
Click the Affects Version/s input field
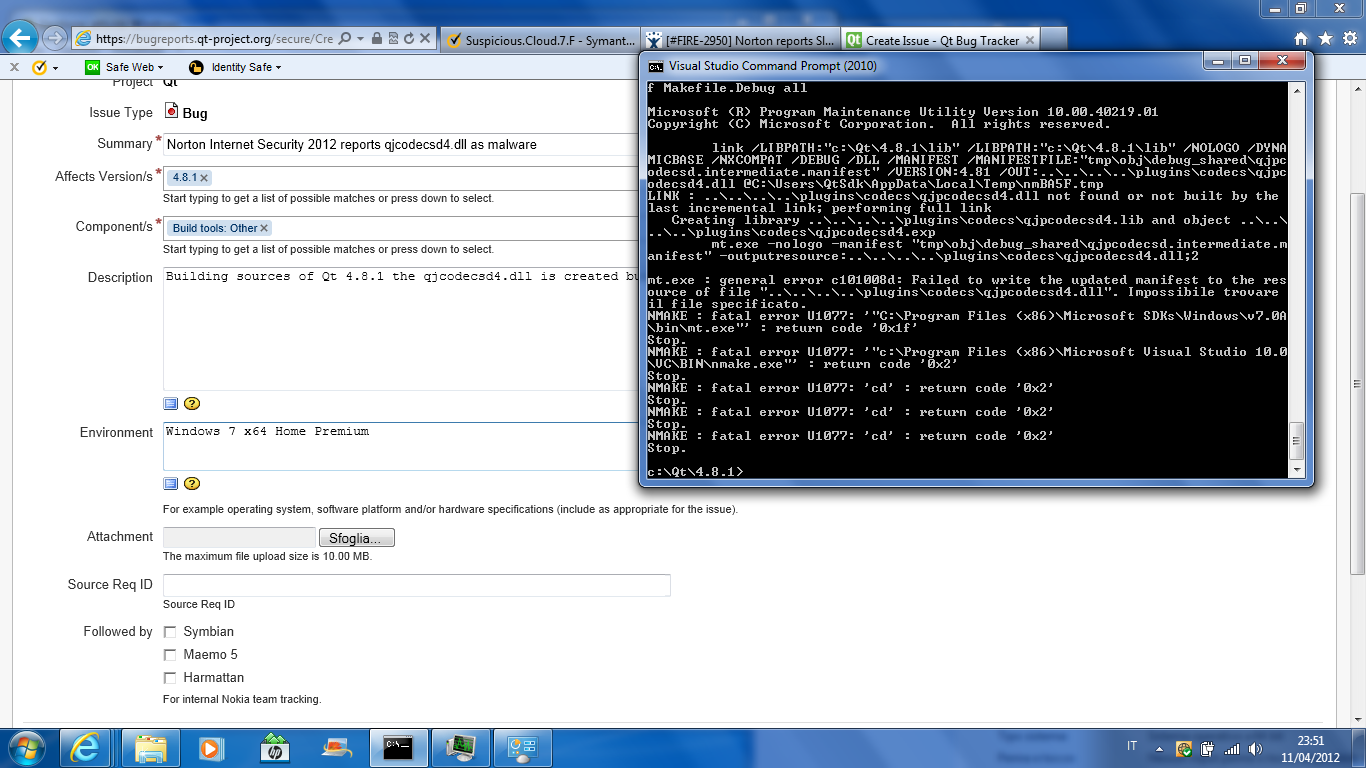(x=401, y=177)
